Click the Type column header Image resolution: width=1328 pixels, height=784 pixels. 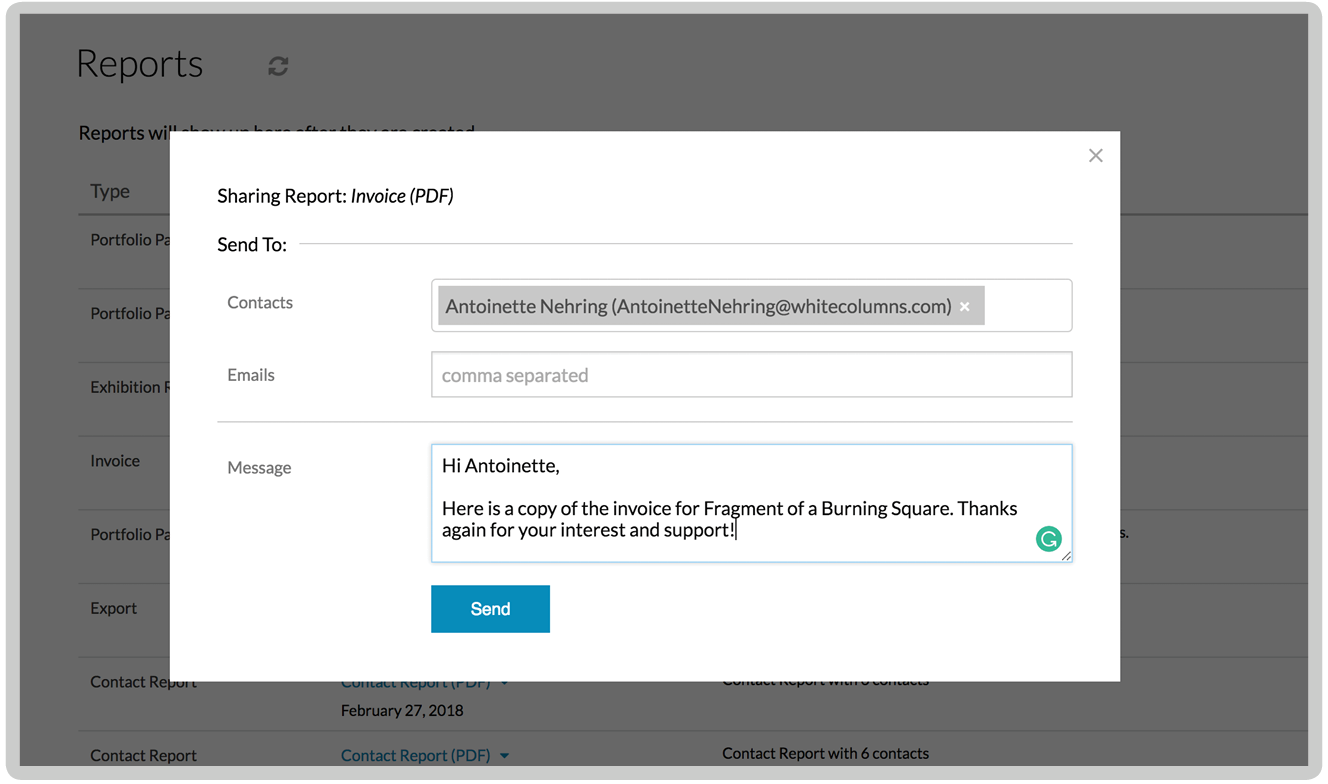click(109, 191)
